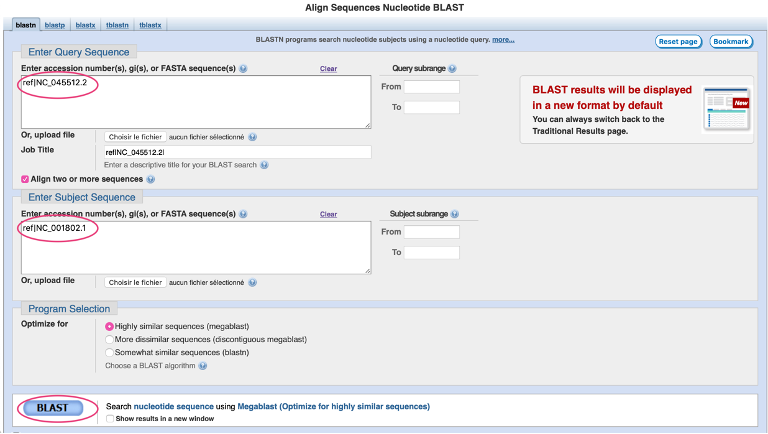Viewport: 768px width, 434px height.
Task: Clear the subject sequence box
Action: [328, 215]
